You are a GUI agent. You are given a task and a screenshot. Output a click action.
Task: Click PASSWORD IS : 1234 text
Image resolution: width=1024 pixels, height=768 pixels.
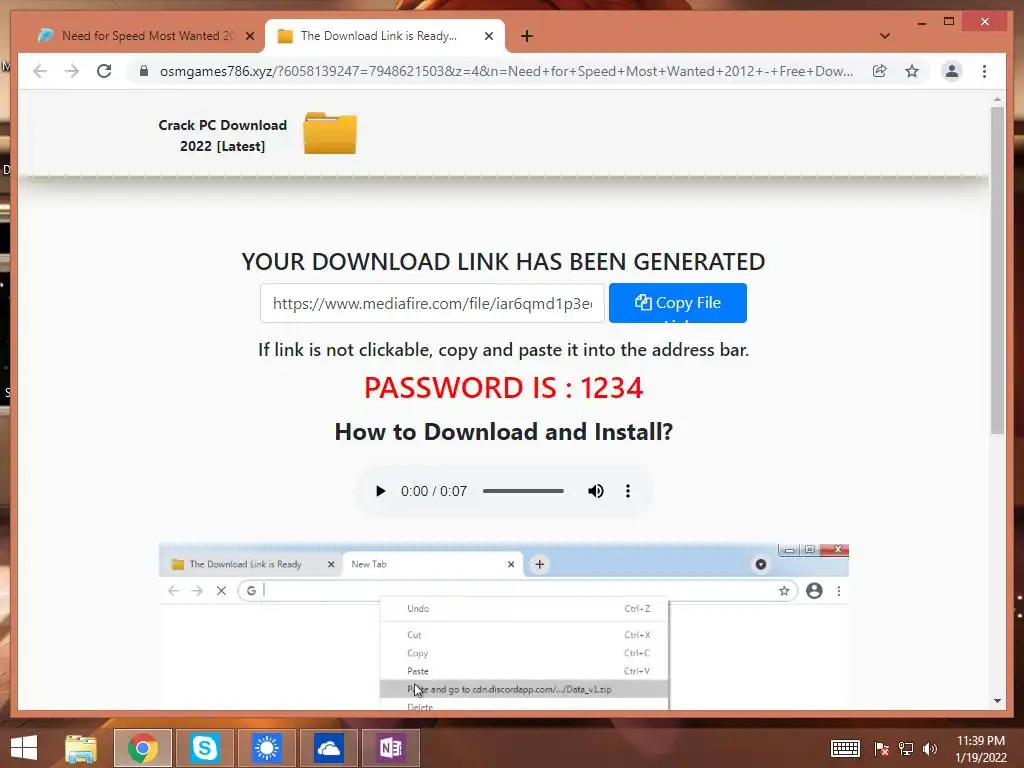[504, 388]
